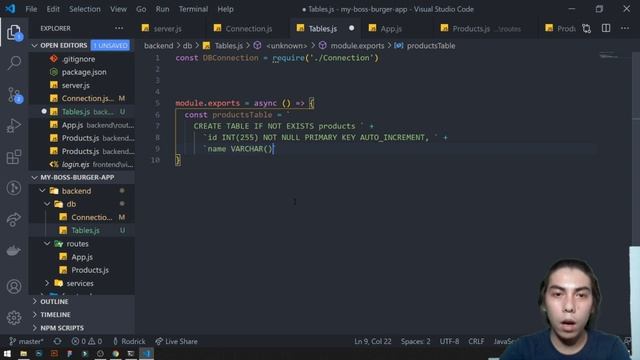Open the Go menu
Image resolution: width=640 pixels, height=360 pixels.
click(x=141, y=9)
